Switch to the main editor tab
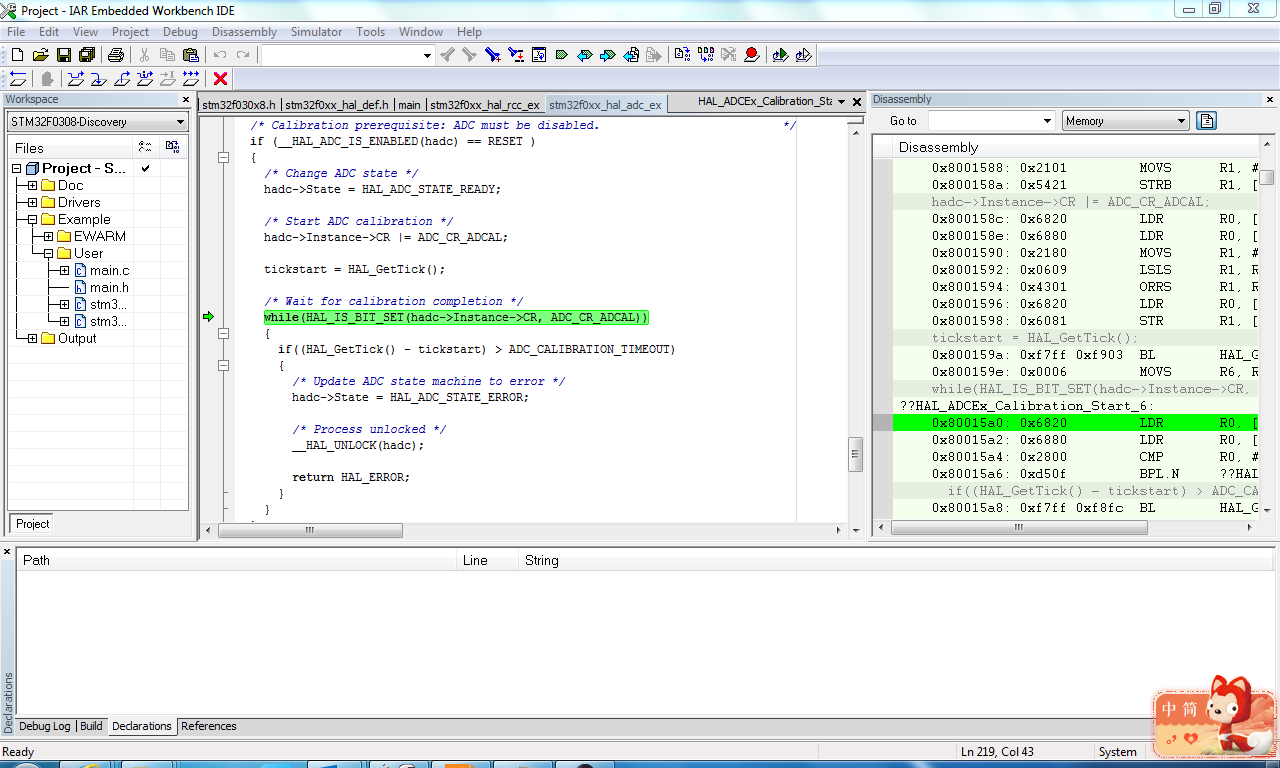The width and height of the screenshot is (1280, 768). pos(409,104)
